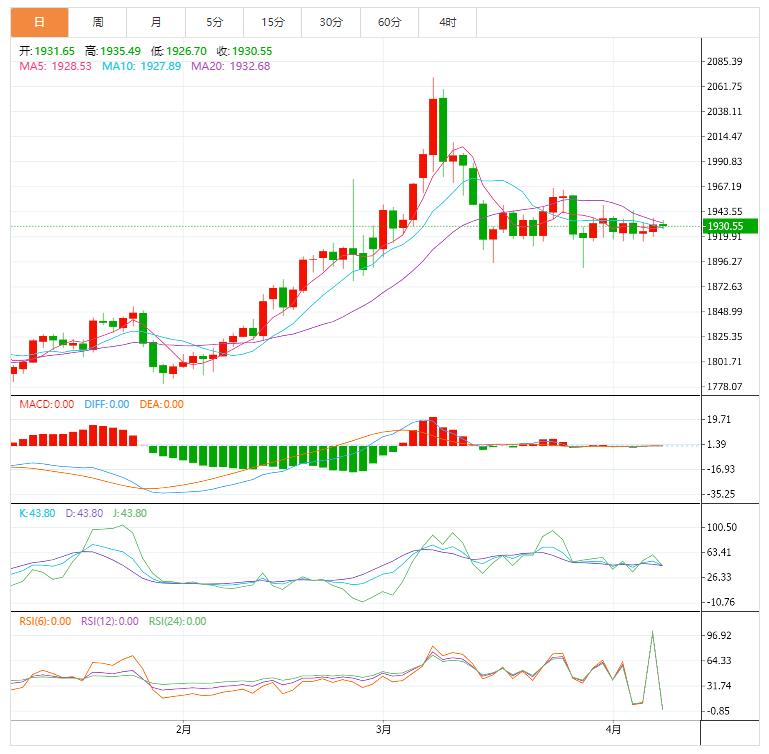
Task: Click the MA10: 1927.89 legend text
Action: (x=141, y=66)
